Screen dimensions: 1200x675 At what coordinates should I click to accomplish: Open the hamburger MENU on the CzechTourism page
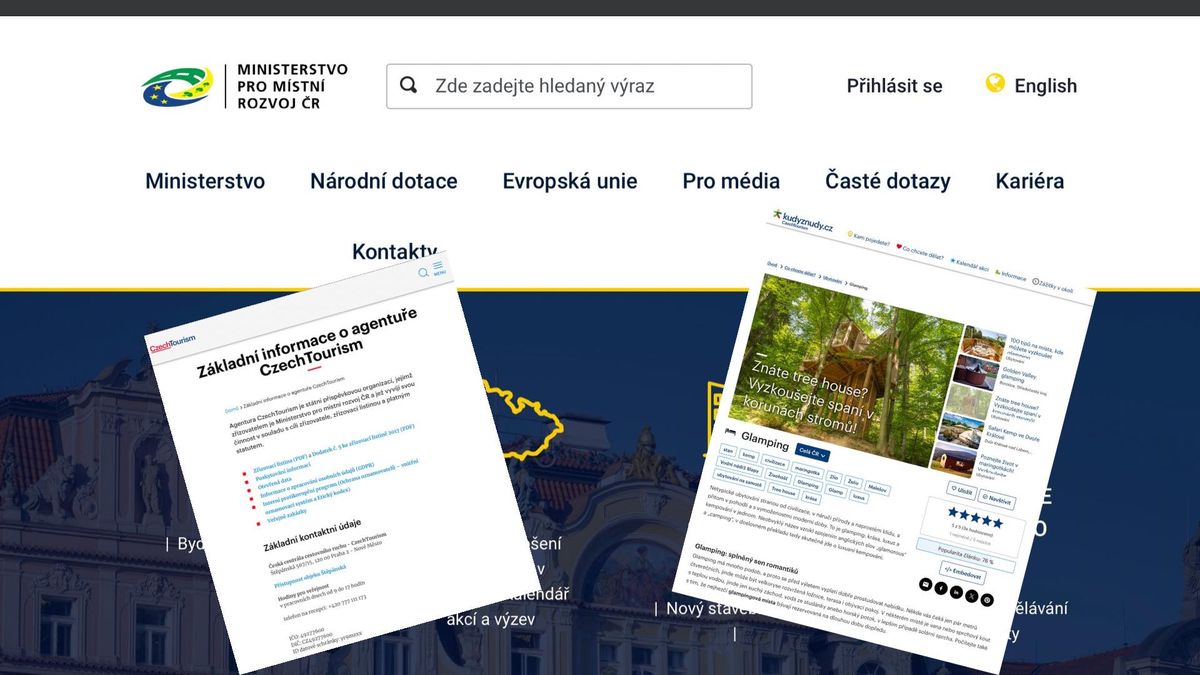(439, 268)
